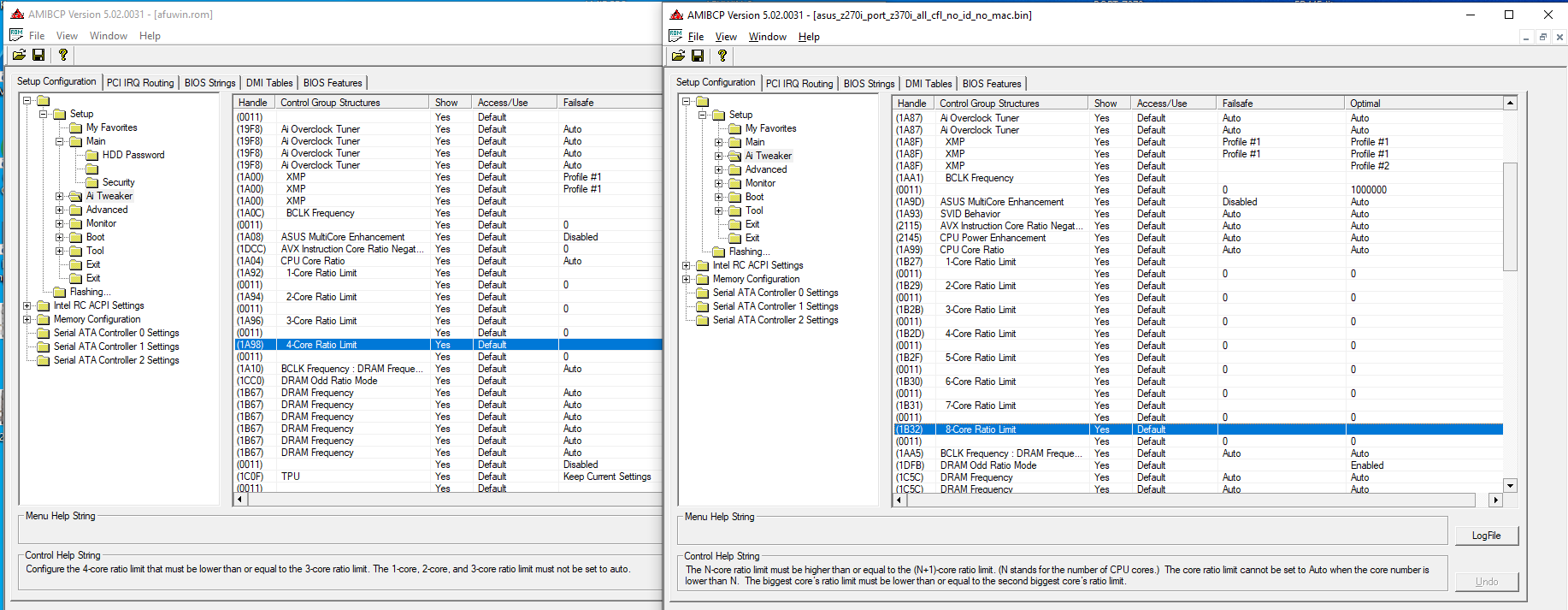Select DRAM Odd Ratio Mode row in left table

(x=448, y=381)
